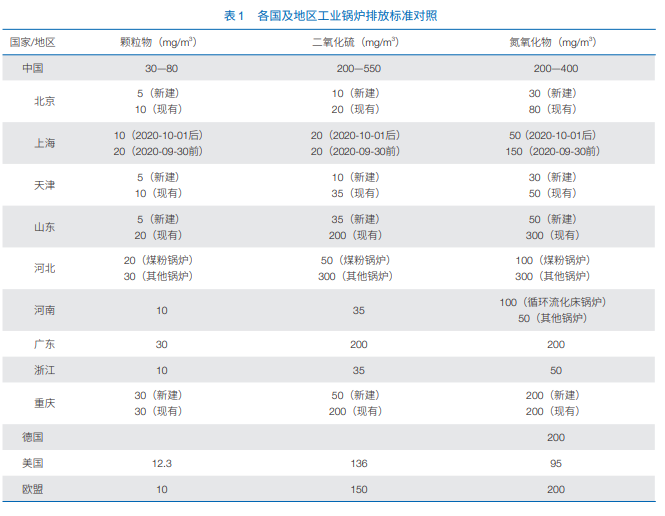Select the "氮氧化物" column header

[552, 42]
